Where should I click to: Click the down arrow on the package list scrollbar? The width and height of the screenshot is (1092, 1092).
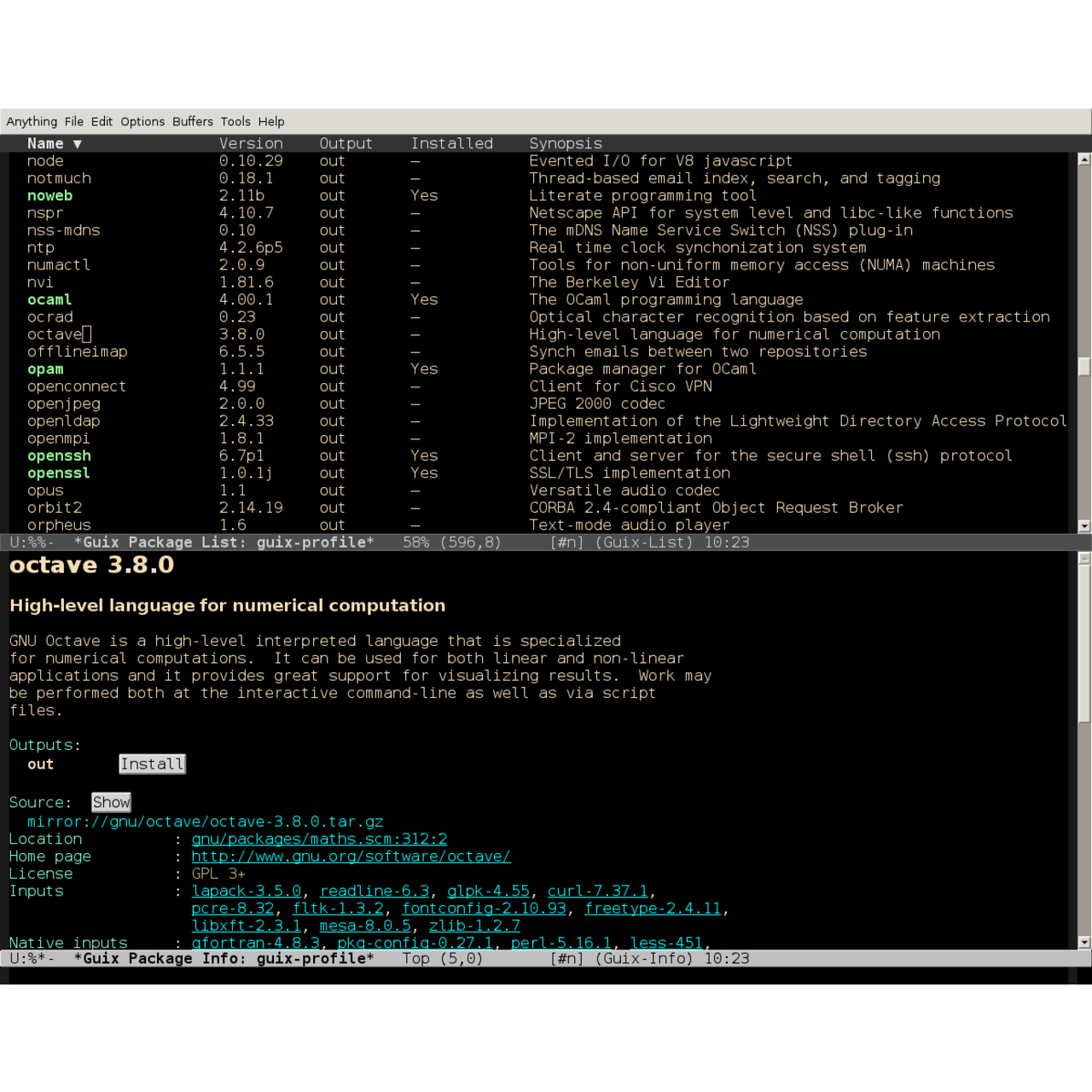pos(1083,526)
